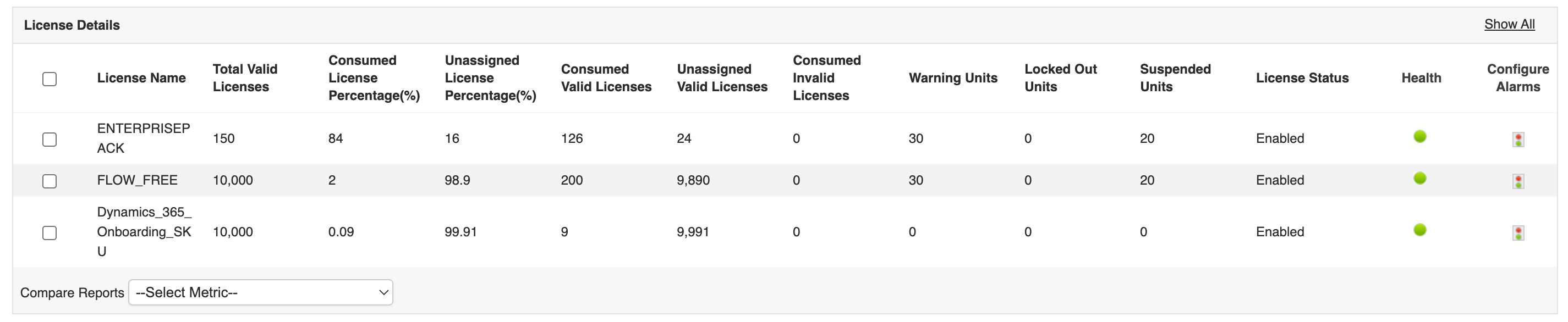The width and height of the screenshot is (1568, 322).
Task: Click the Show All link
Action: coord(1509,24)
